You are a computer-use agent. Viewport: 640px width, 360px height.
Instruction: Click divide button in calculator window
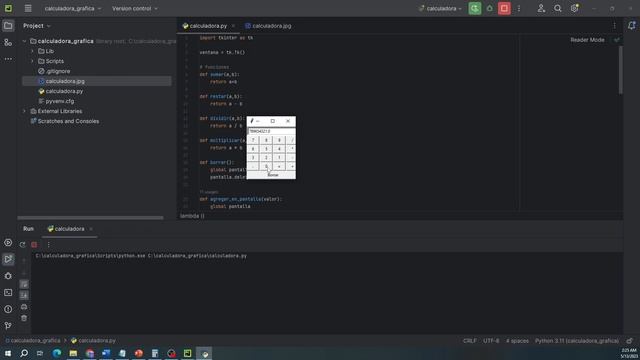[x=292, y=140]
